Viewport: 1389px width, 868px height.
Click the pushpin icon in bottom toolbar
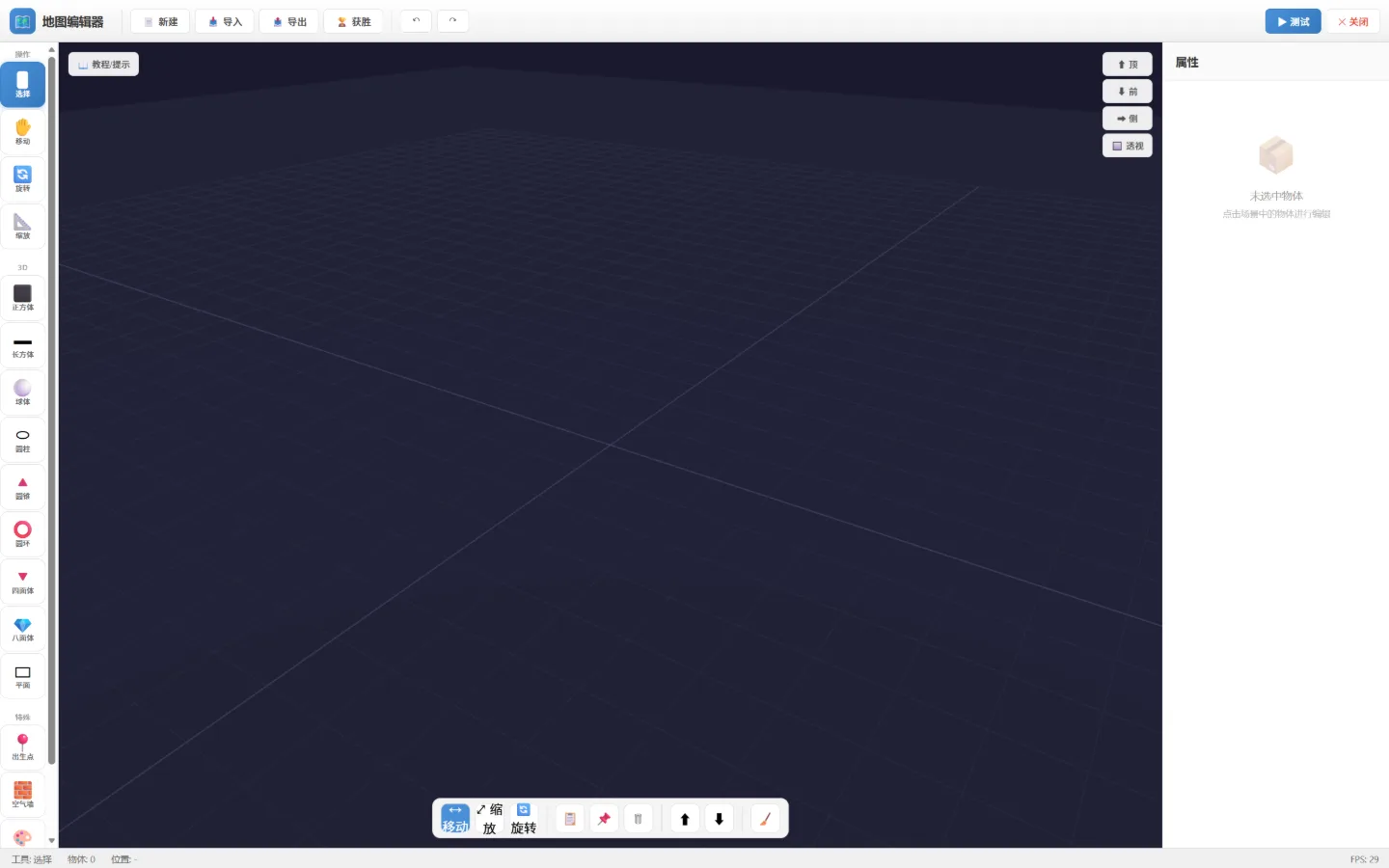click(604, 819)
